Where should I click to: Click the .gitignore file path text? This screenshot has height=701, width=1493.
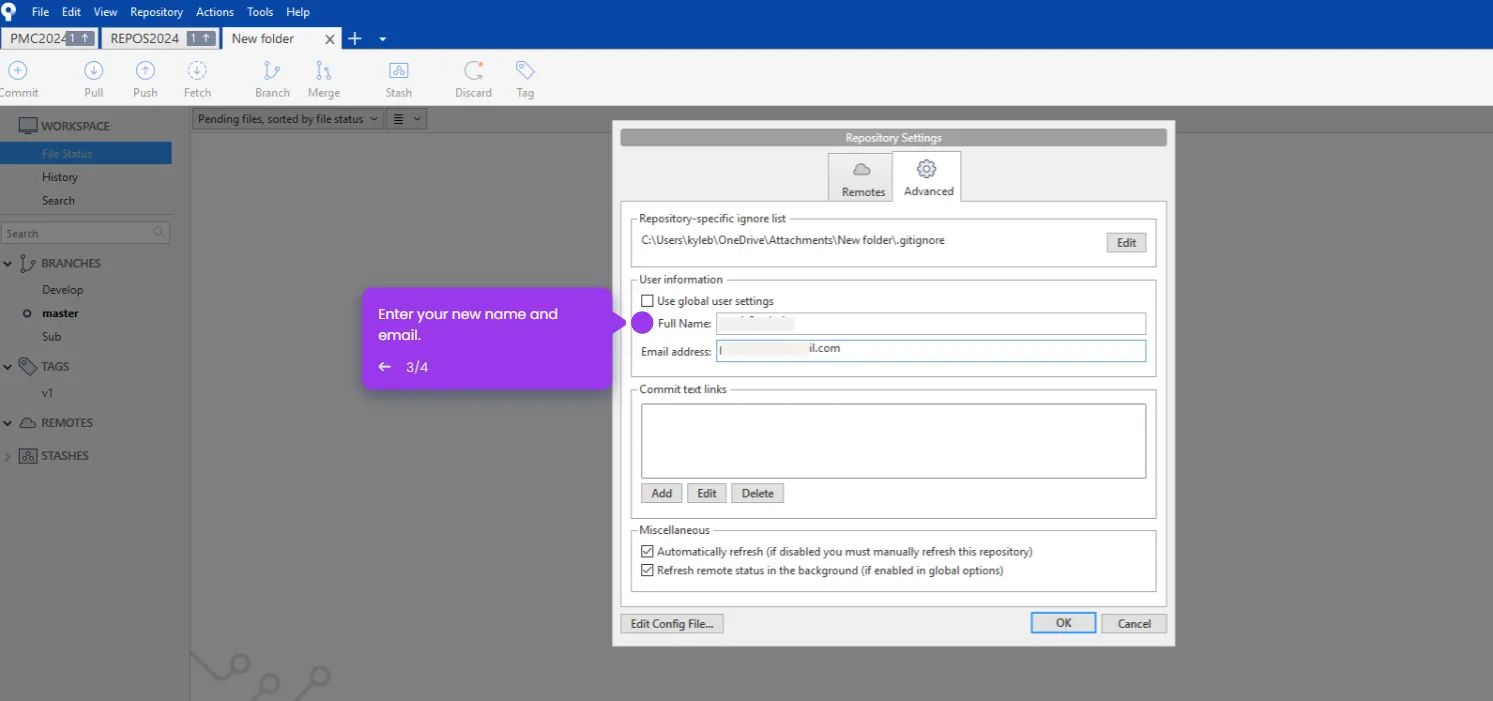tap(793, 240)
